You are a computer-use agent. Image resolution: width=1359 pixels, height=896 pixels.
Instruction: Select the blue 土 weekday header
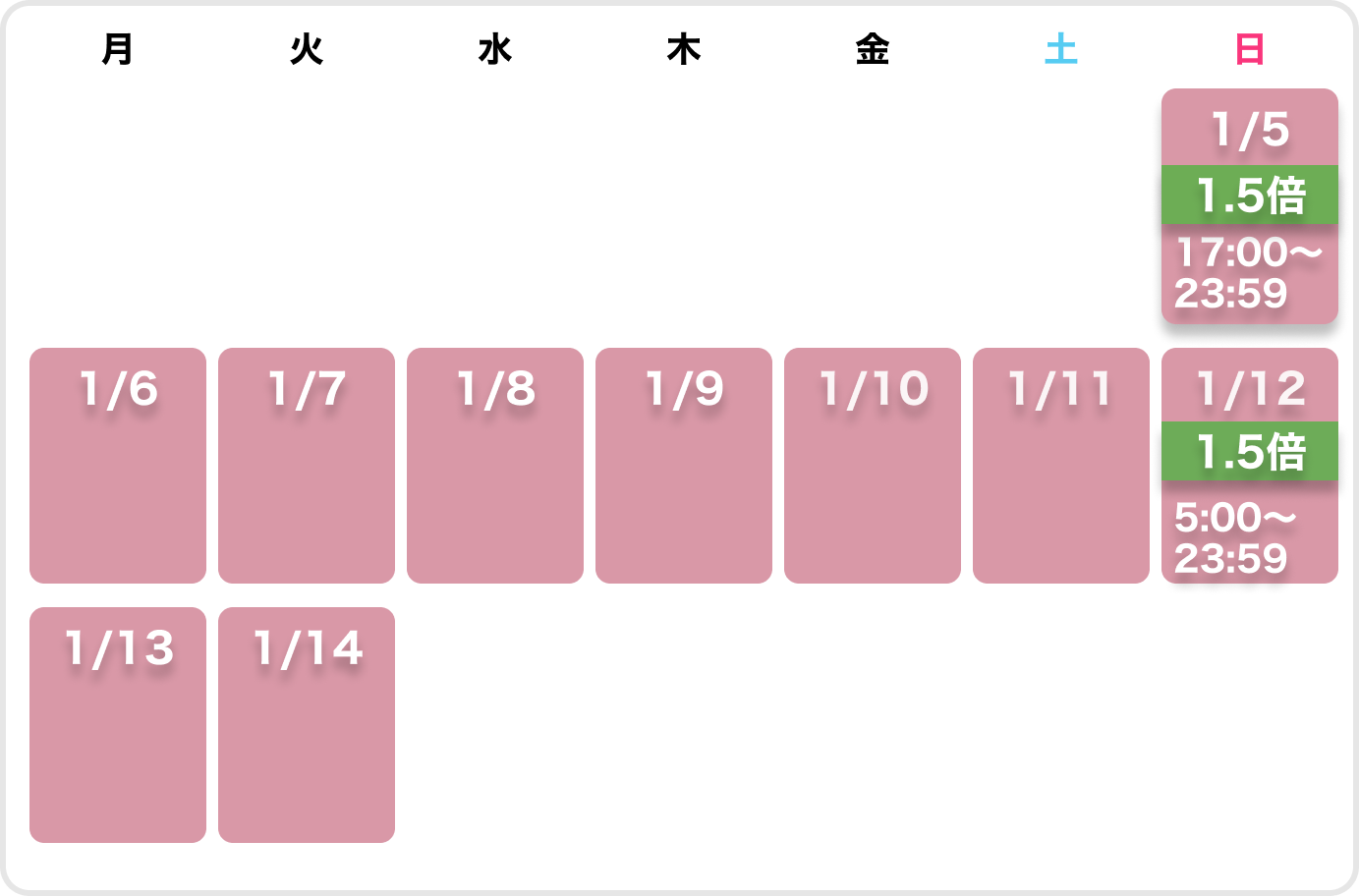tap(1061, 49)
